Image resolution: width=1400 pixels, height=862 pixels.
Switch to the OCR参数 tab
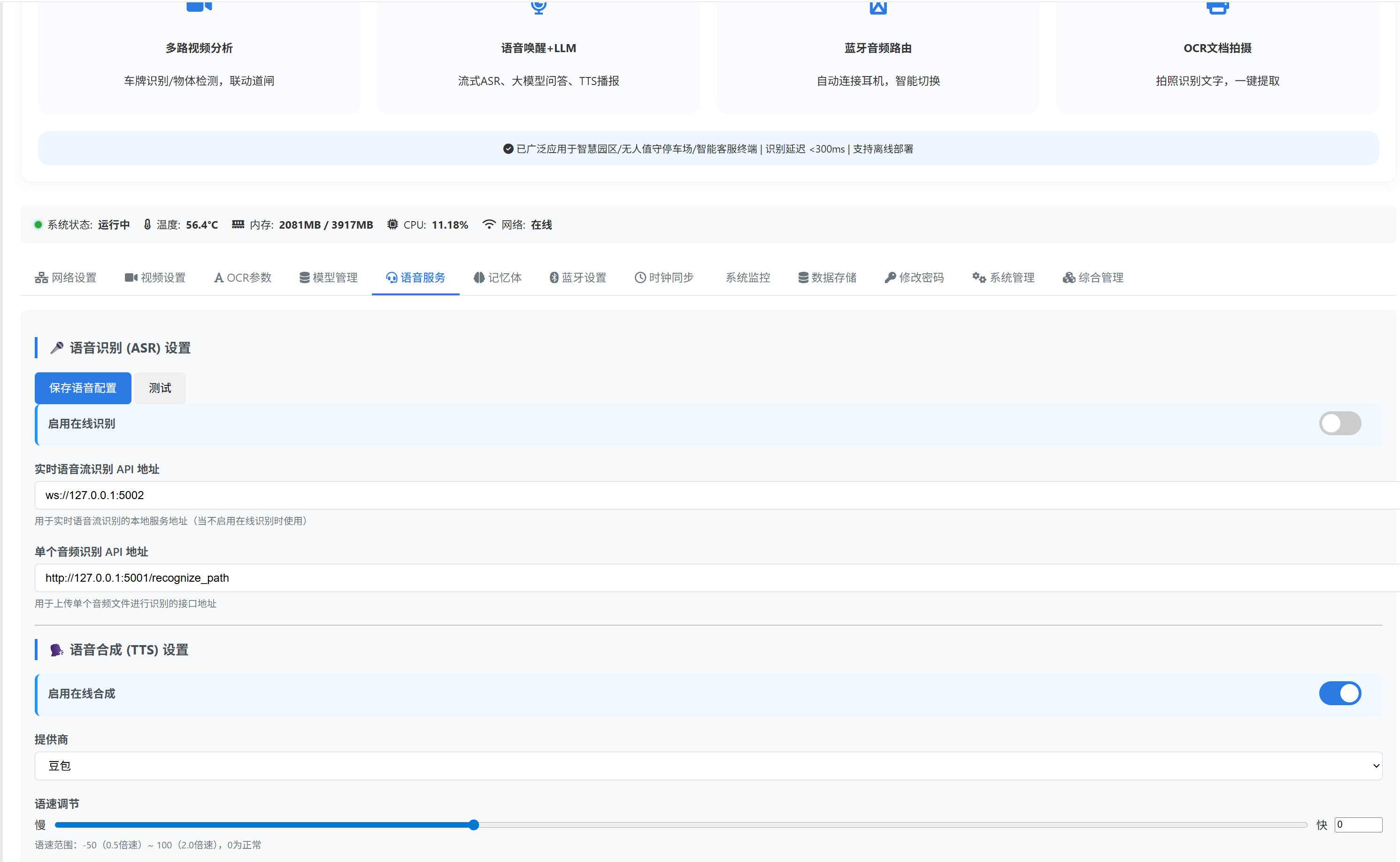click(243, 277)
